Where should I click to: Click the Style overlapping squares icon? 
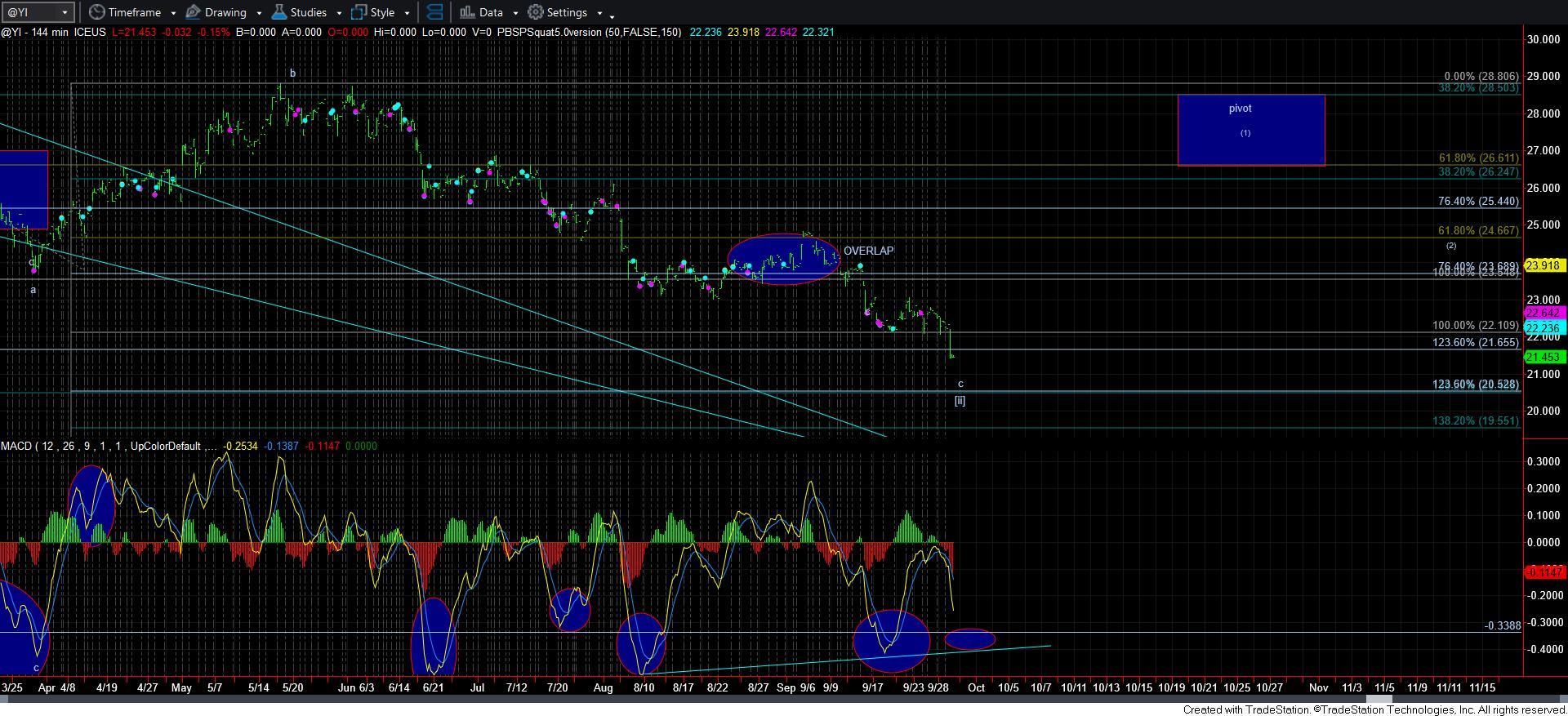point(358,12)
